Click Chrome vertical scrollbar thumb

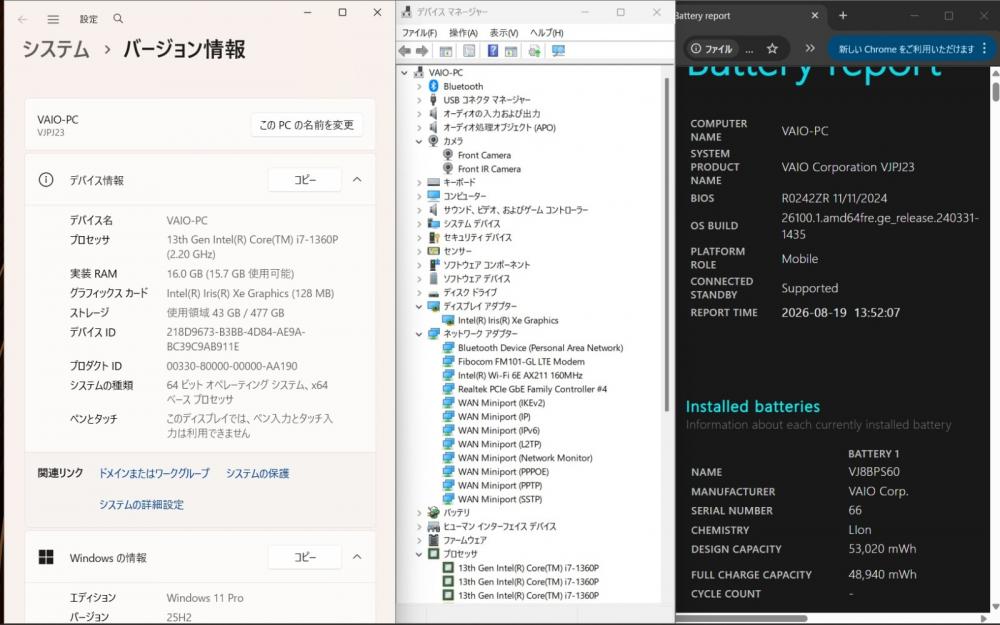click(996, 90)
